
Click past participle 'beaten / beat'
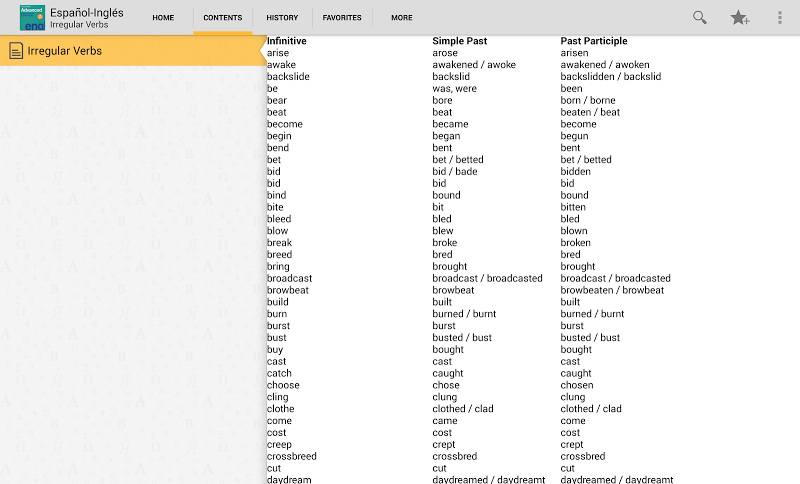coord(590,112)
